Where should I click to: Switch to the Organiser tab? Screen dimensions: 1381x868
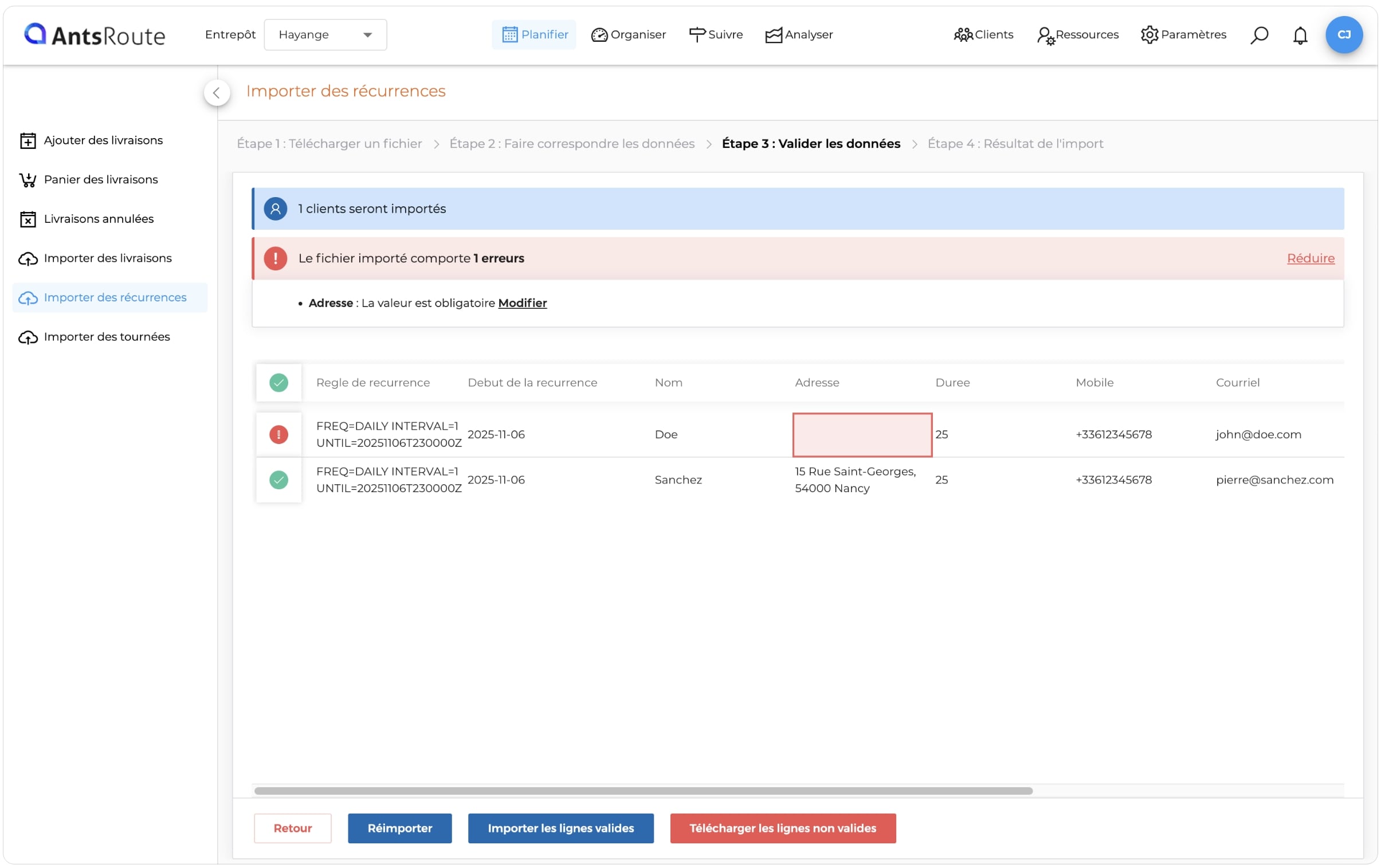[x=629, y=34]
